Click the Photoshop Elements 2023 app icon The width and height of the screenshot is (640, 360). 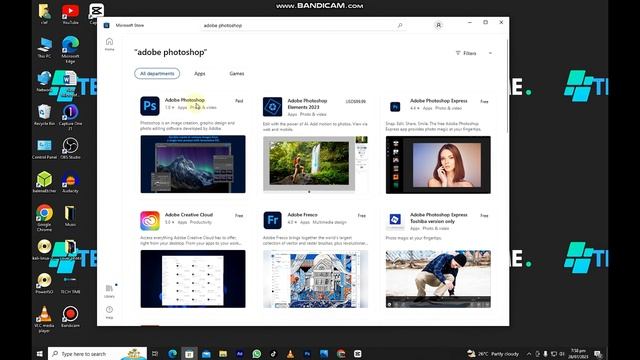pyautogui.click(x=272, y=107)
